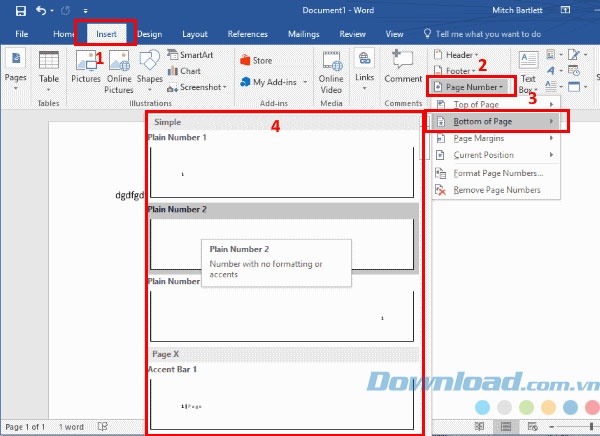Insert a Comment using ribbon icon

[x=403, y=65]
